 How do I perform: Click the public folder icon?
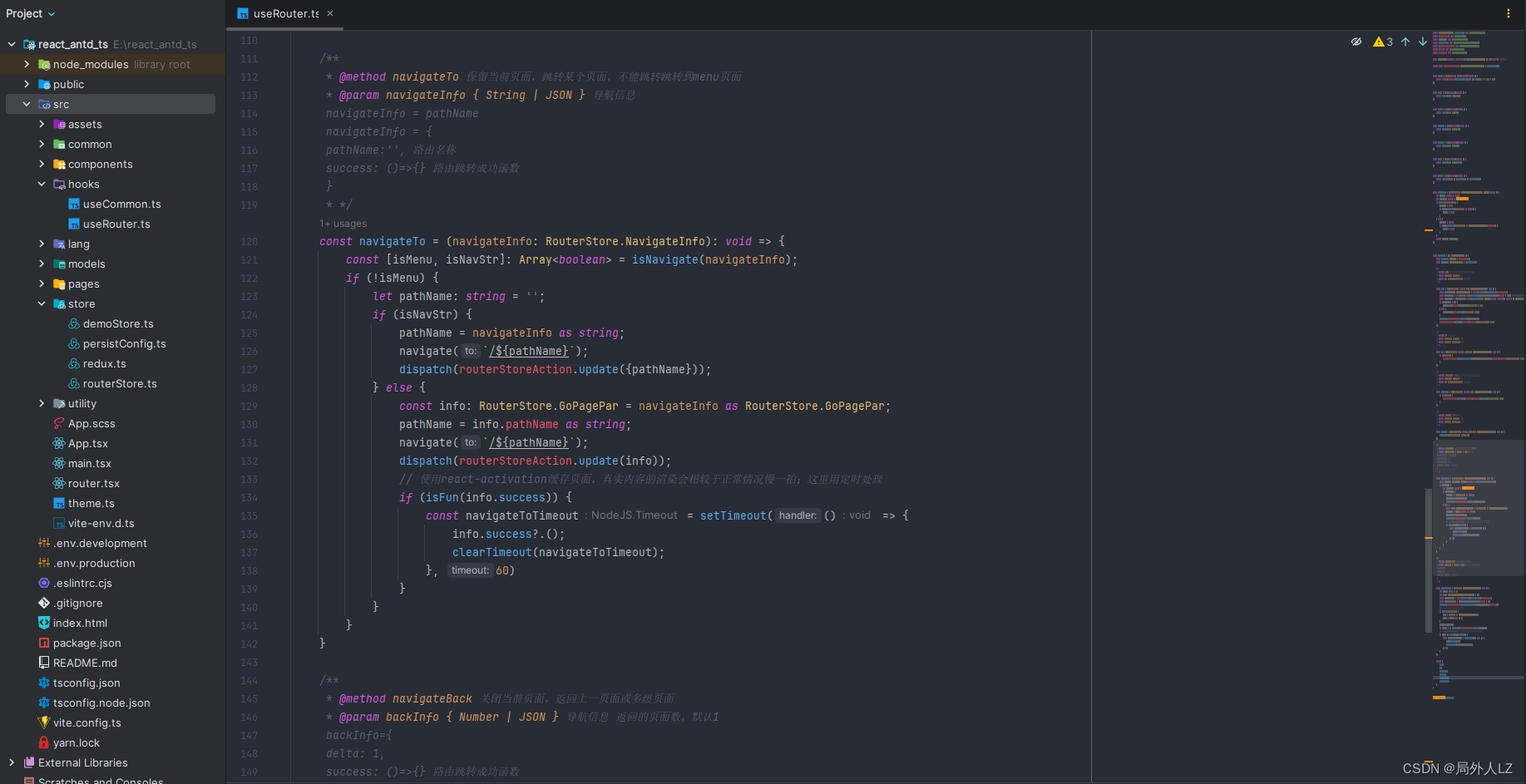[44, 84]
